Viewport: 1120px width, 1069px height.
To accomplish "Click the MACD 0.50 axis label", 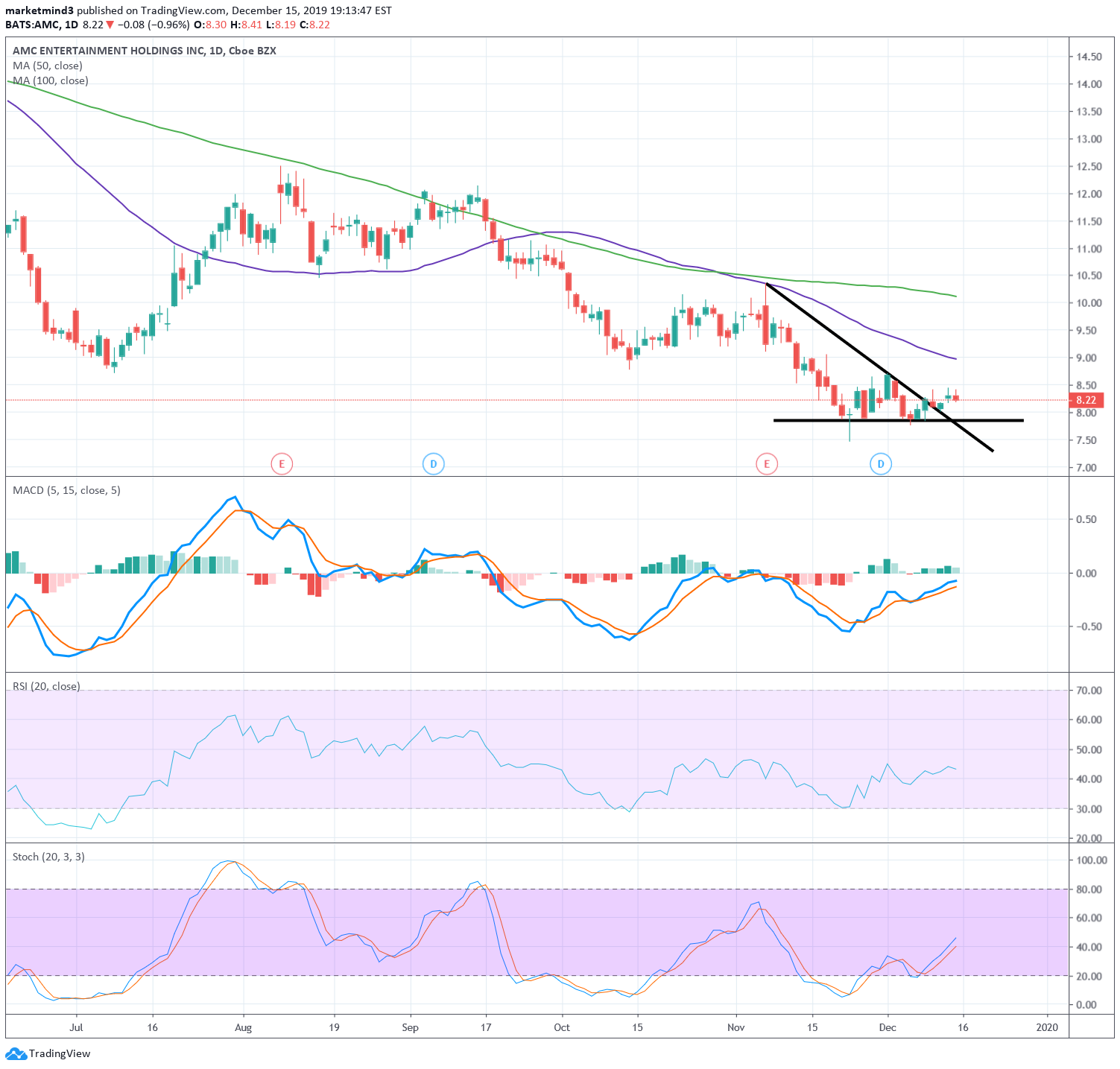I will click(1086, 519).
